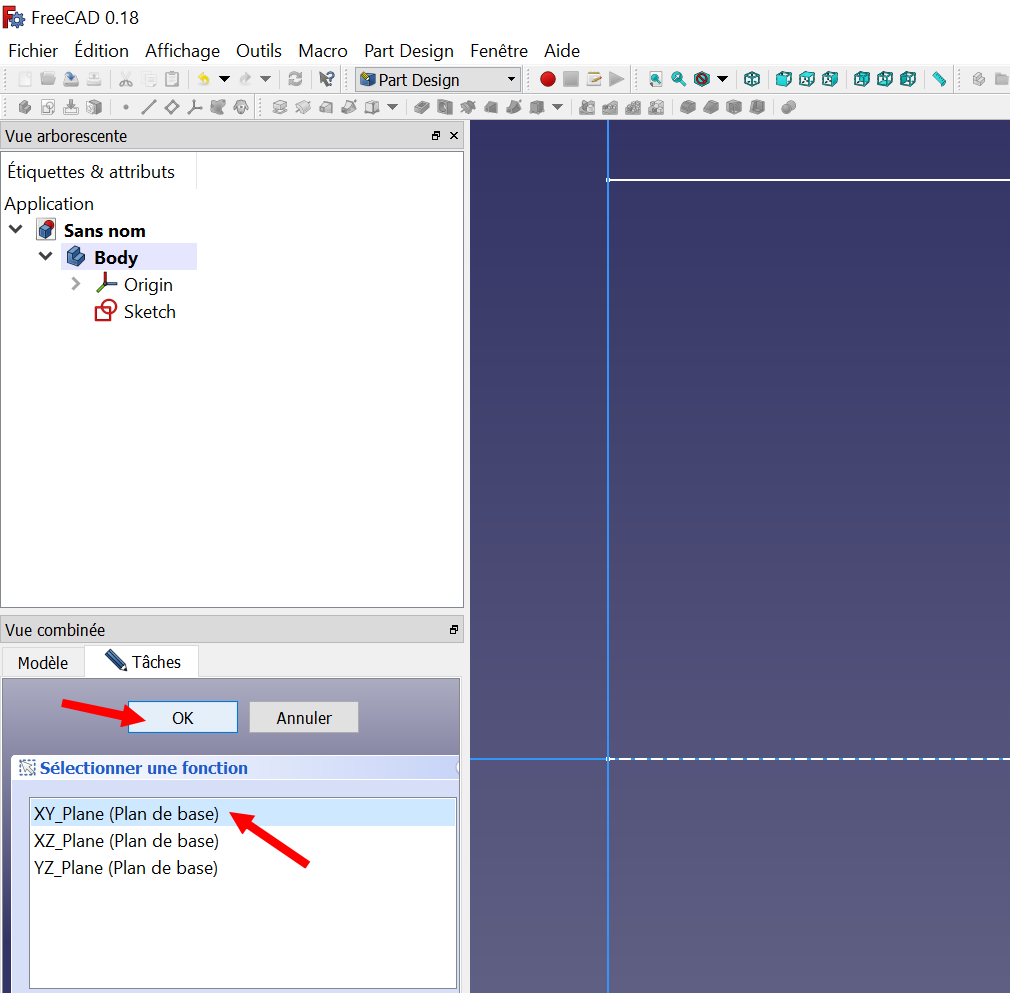Open the Édition menu

(101, 51)
